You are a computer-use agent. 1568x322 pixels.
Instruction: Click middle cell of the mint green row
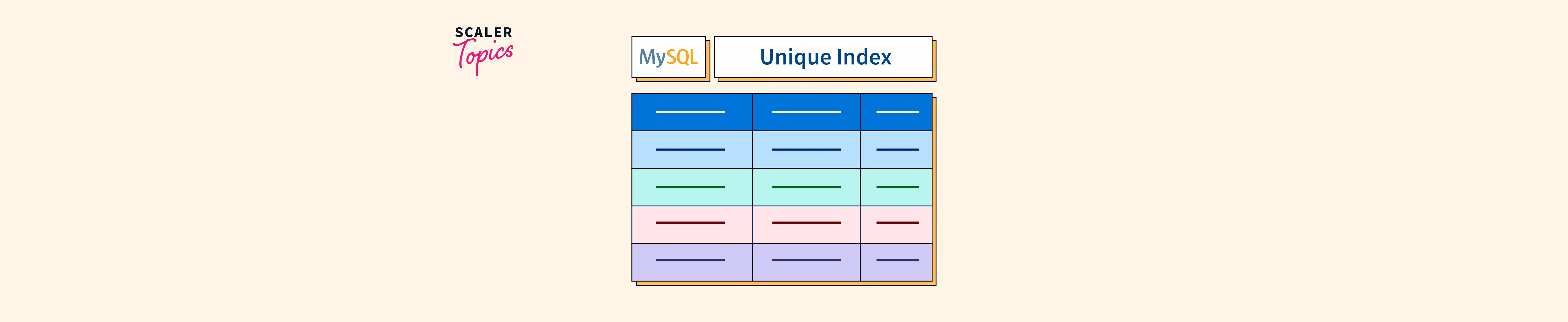point(806,187)
